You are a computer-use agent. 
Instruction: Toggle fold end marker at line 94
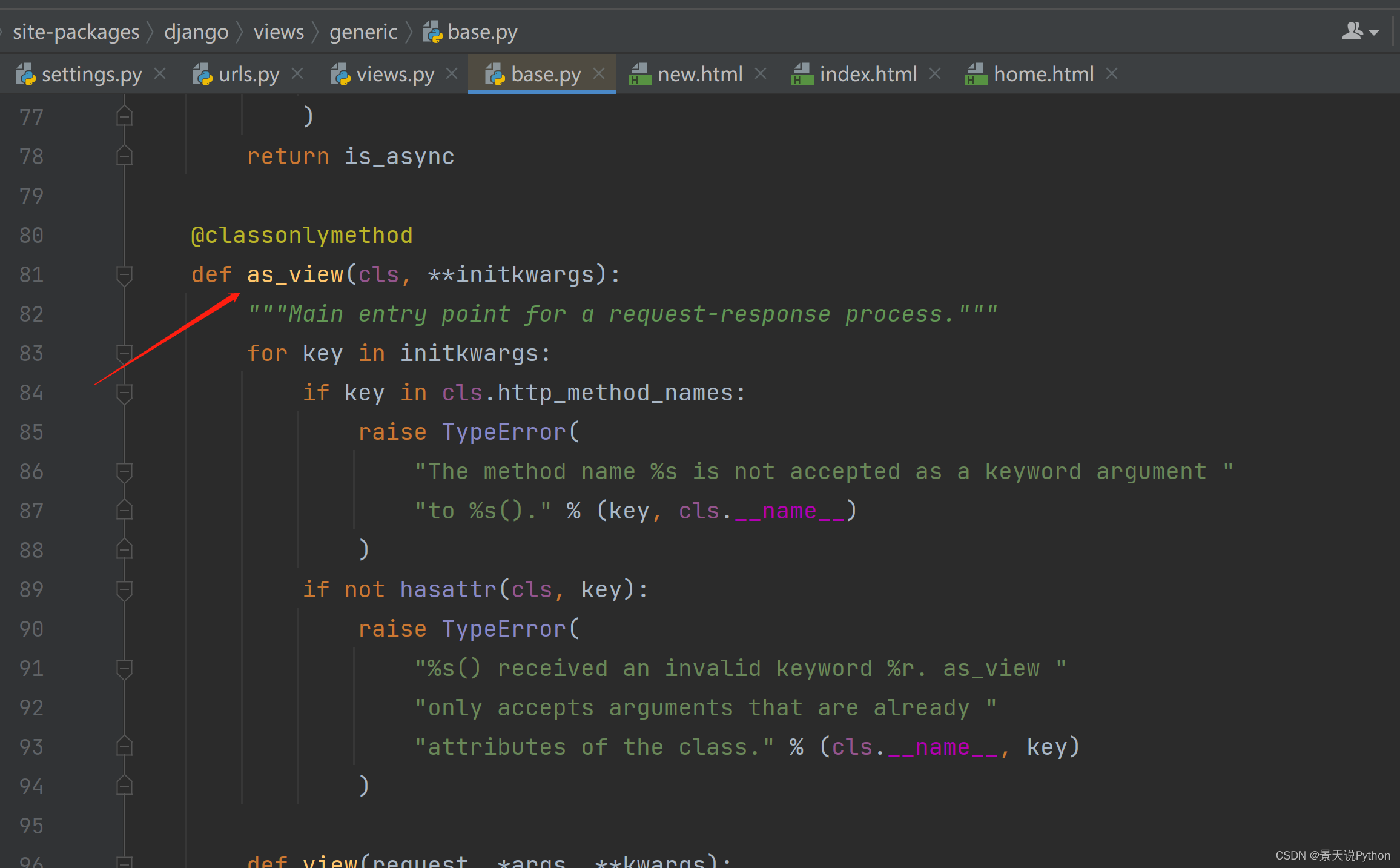click(125, 786)
